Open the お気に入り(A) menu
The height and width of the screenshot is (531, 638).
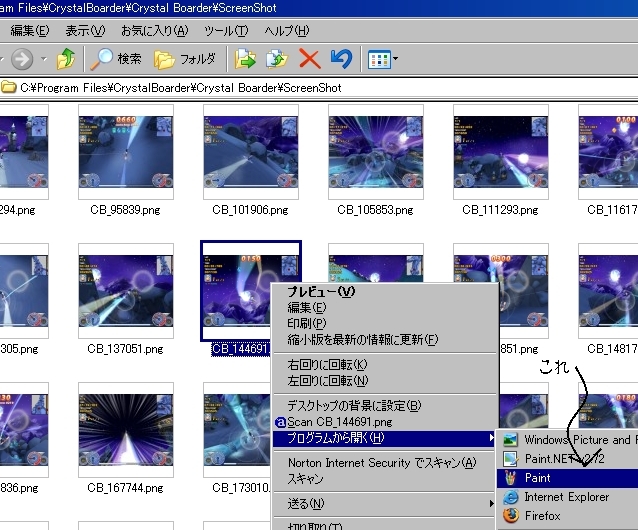[x=154, y=31]
